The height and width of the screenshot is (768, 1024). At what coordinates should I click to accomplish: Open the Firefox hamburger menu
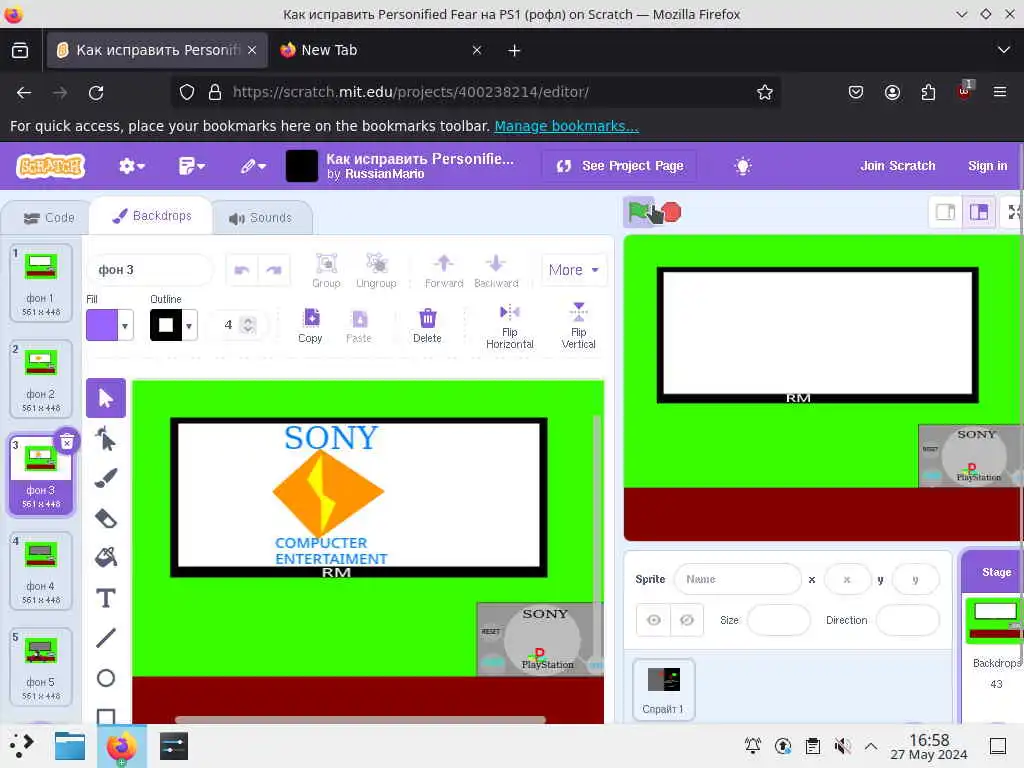(x=999, y=92)
